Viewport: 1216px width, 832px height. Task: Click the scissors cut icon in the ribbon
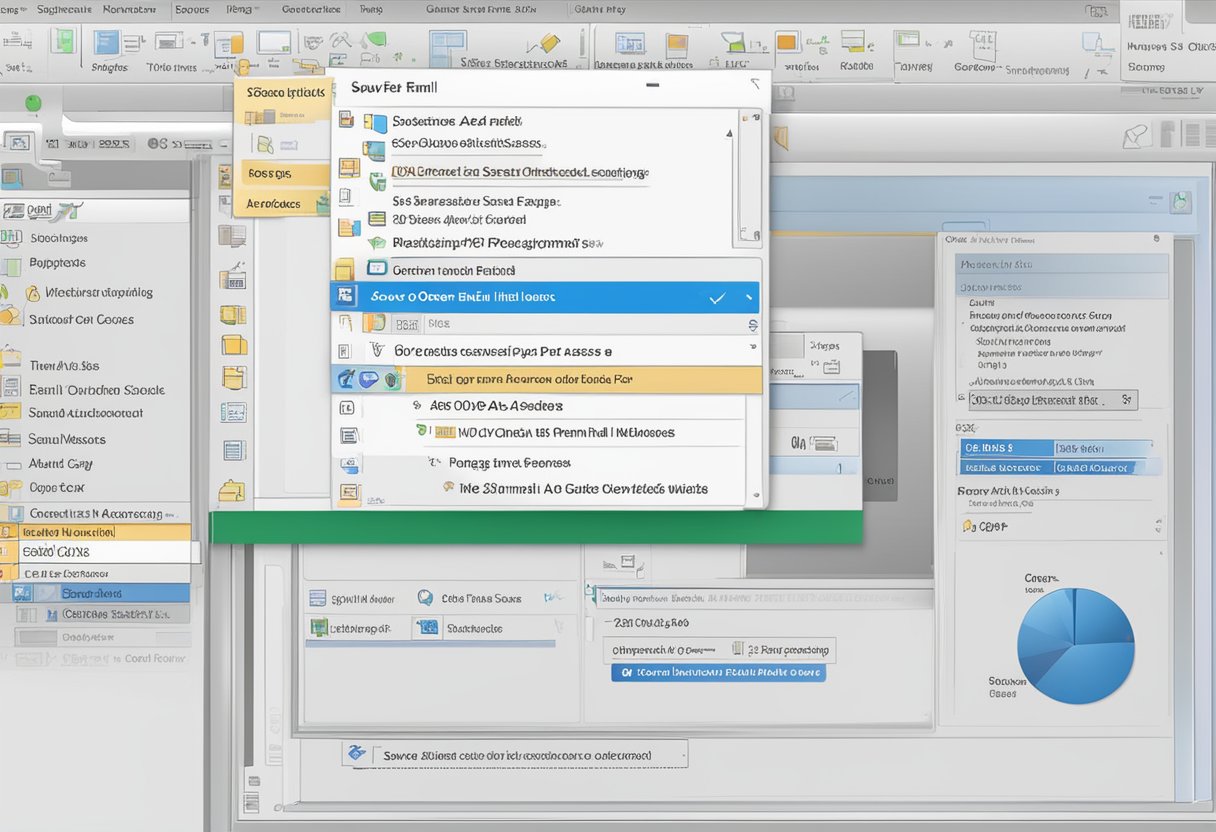[338, 40]
